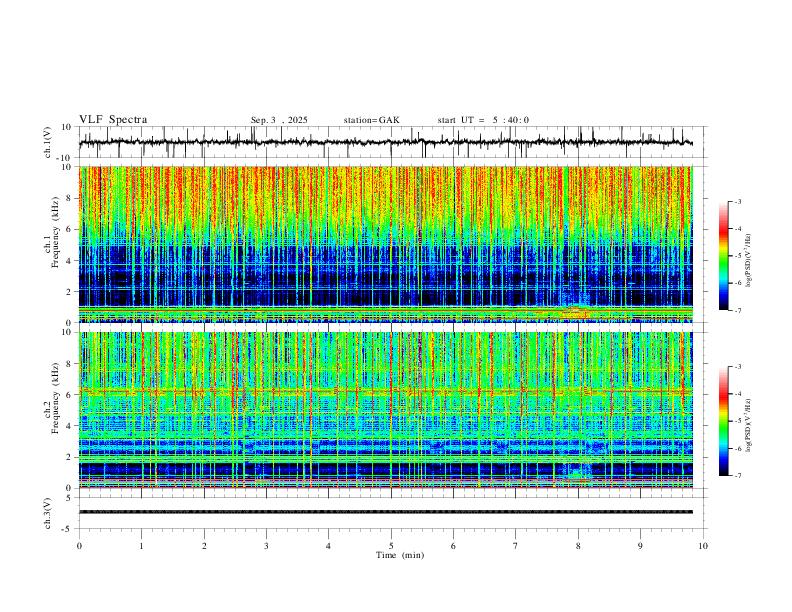Click the "5" tick on ch.3(V) axis
The height and width of the screenshot is (612, 792).
click(x=70, y=498)
